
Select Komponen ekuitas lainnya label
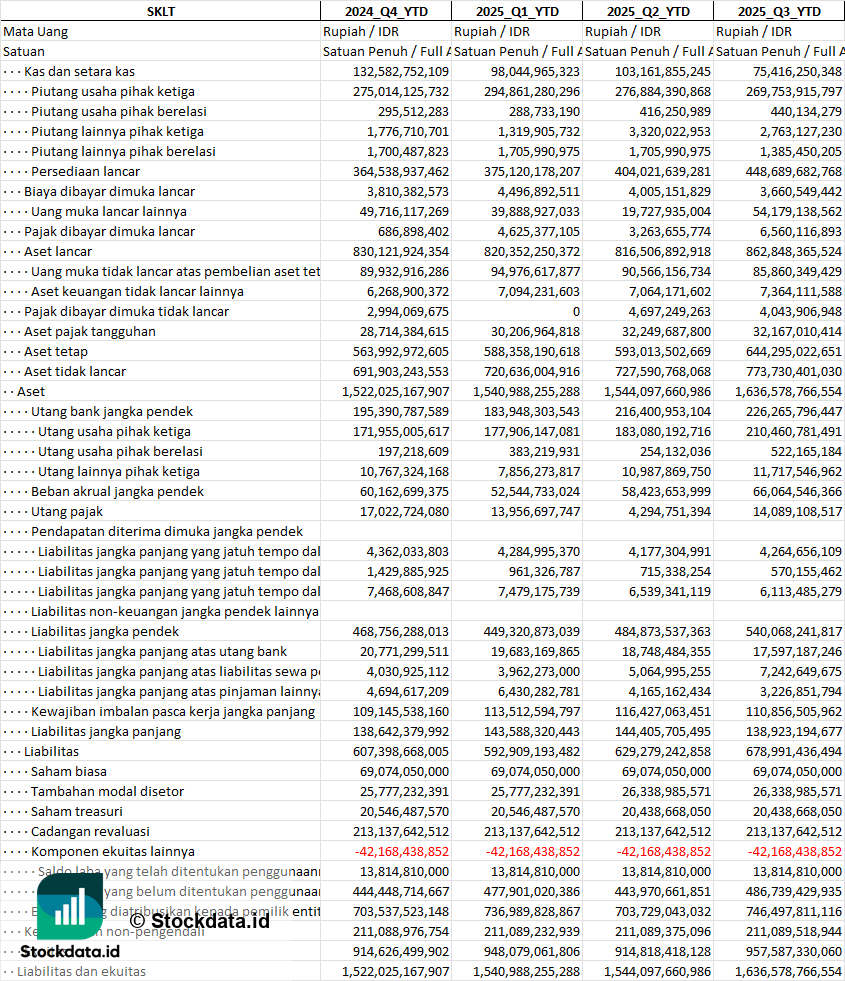(x=113, y=852)
